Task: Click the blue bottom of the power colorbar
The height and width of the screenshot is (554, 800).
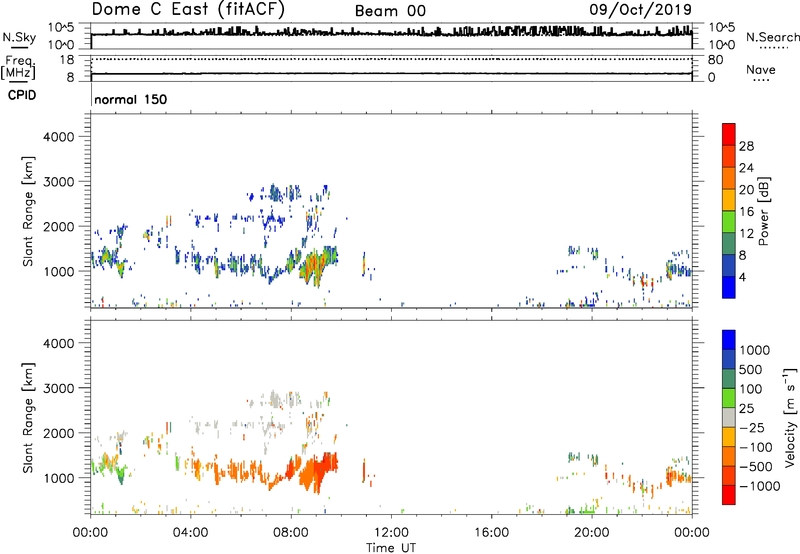Action: 729,287
